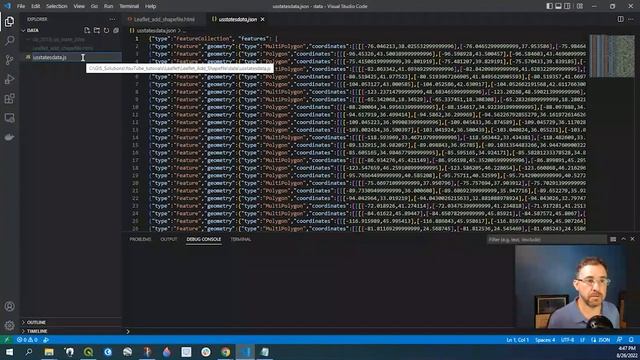Open Google Chrome from the taskbar

click(225, 352)
